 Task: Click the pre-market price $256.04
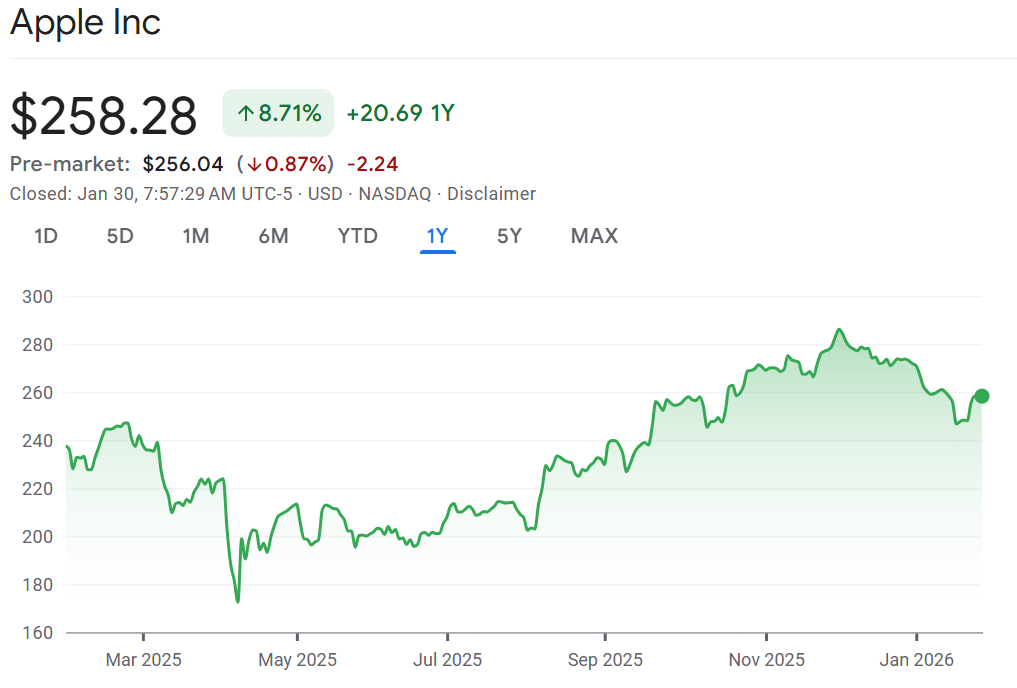click(183, 164)
